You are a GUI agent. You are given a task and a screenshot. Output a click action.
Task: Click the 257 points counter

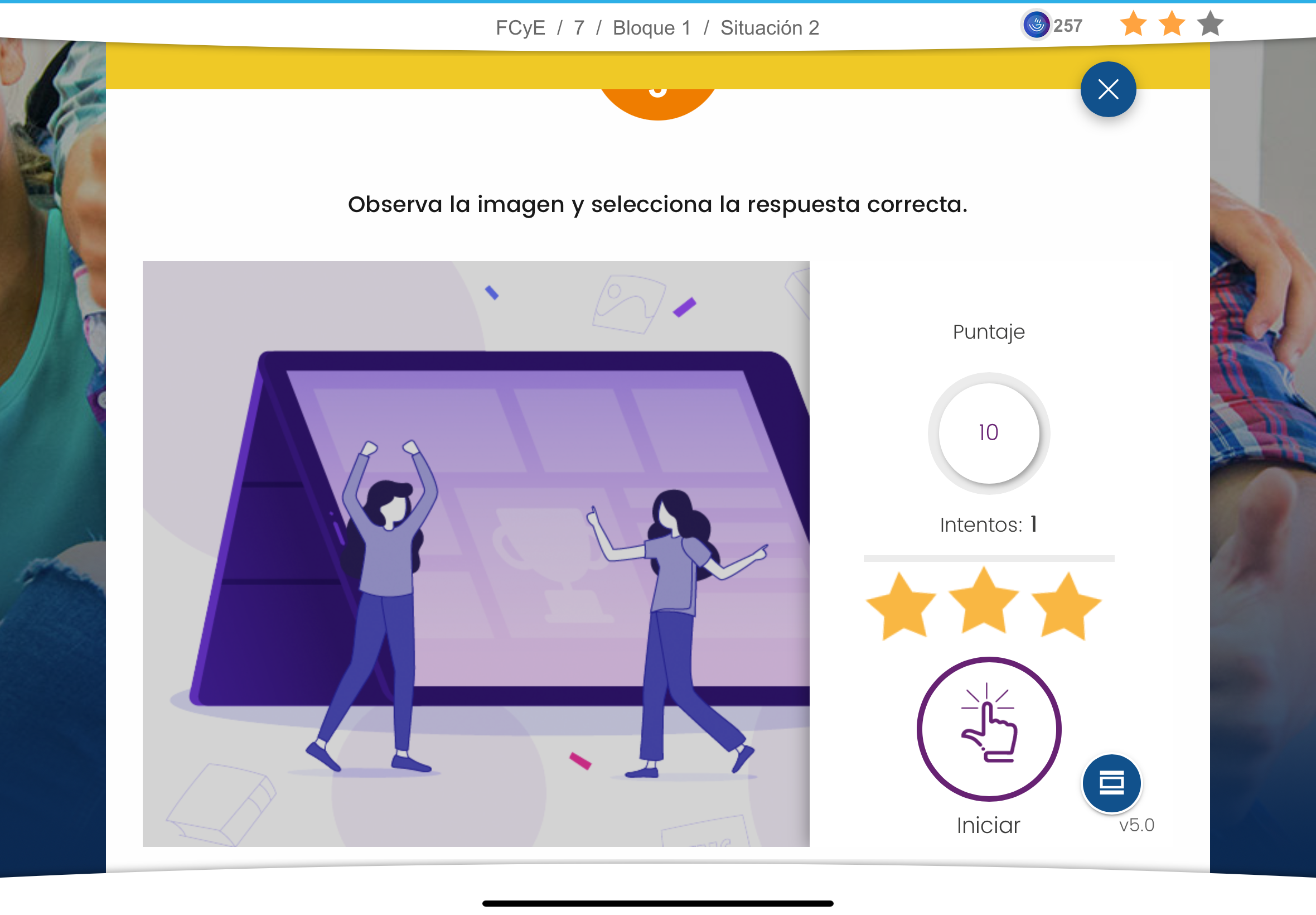(1067, 26)
